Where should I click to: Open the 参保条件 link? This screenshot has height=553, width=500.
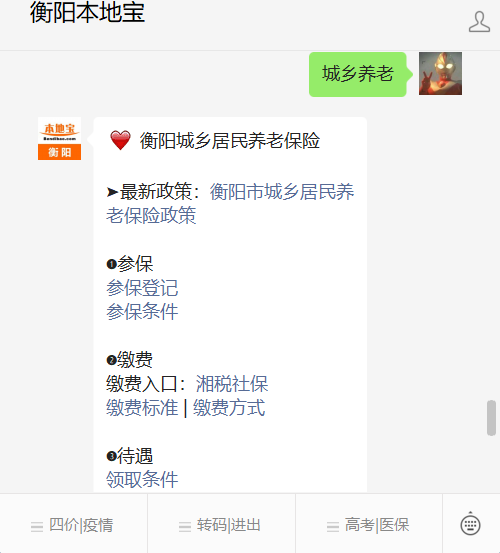[142, 312]
